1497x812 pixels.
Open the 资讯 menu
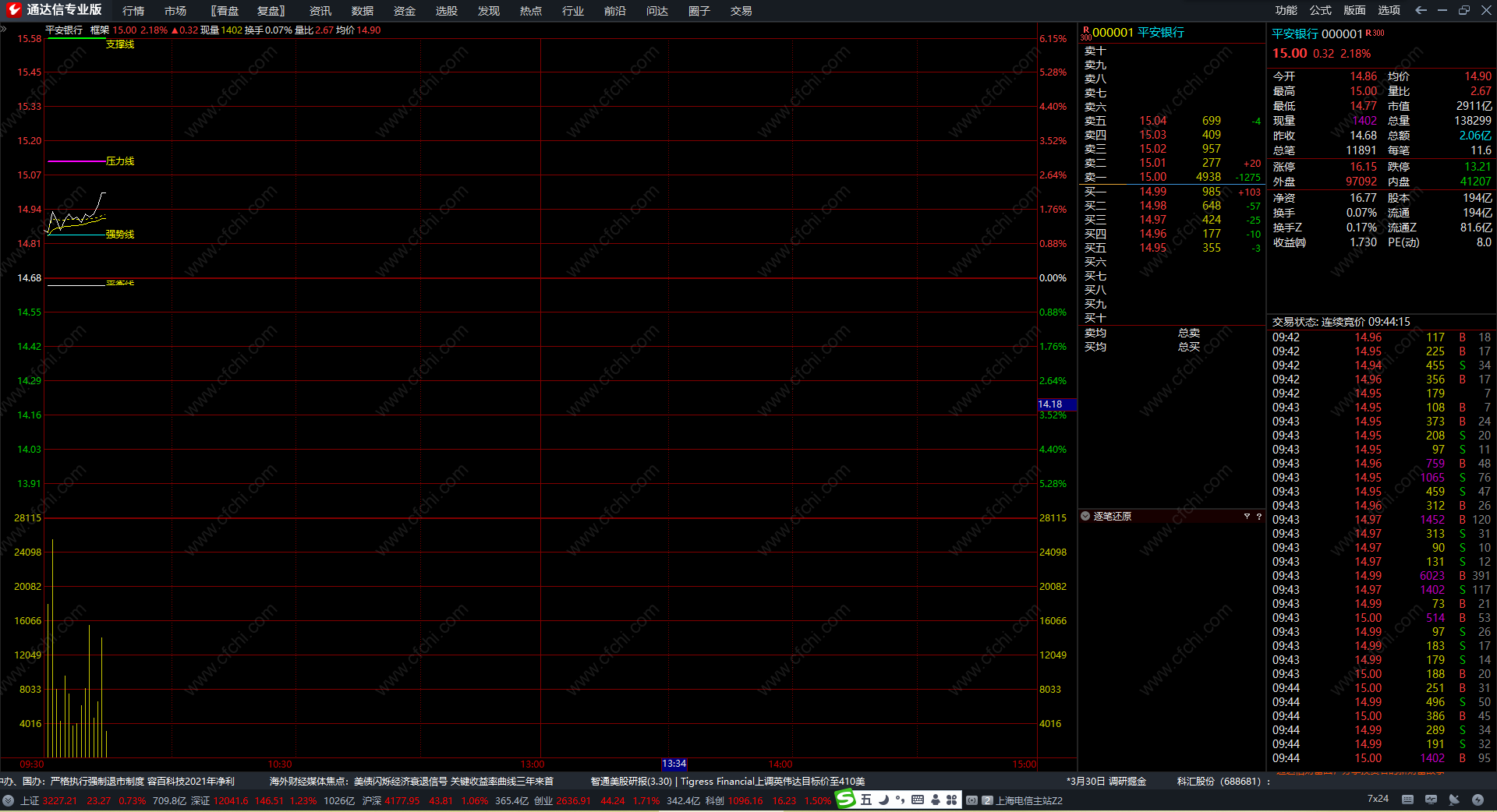pos(320,11)
